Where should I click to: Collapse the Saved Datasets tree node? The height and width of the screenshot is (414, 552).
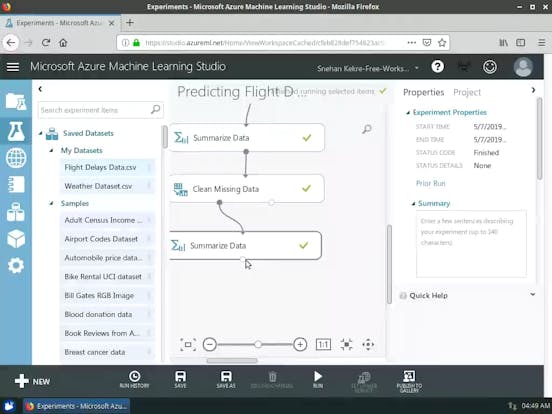pos(40,133)
